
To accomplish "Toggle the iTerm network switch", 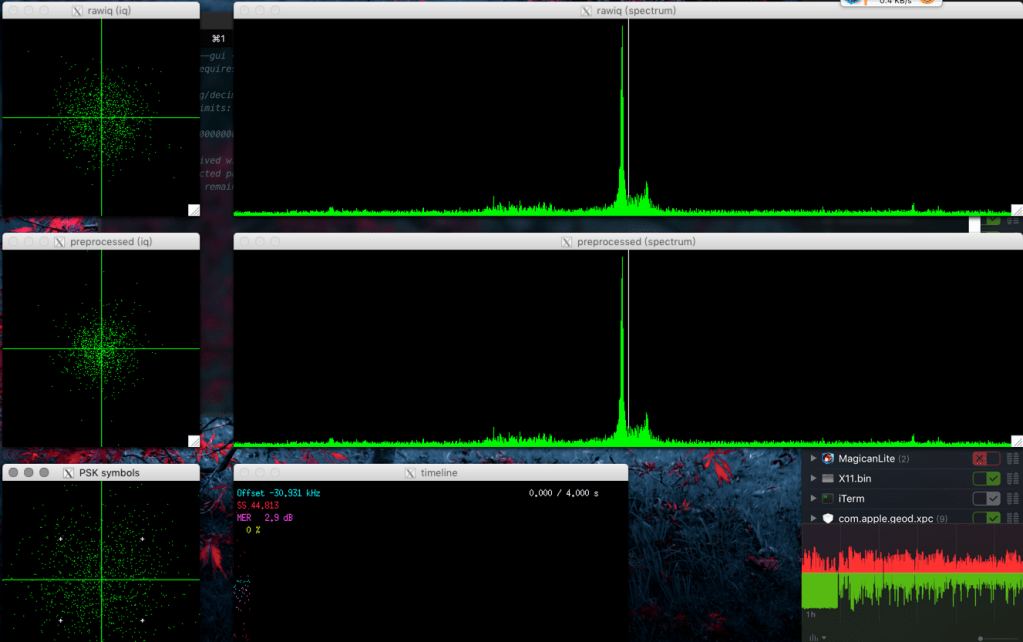I will [986, 498].
